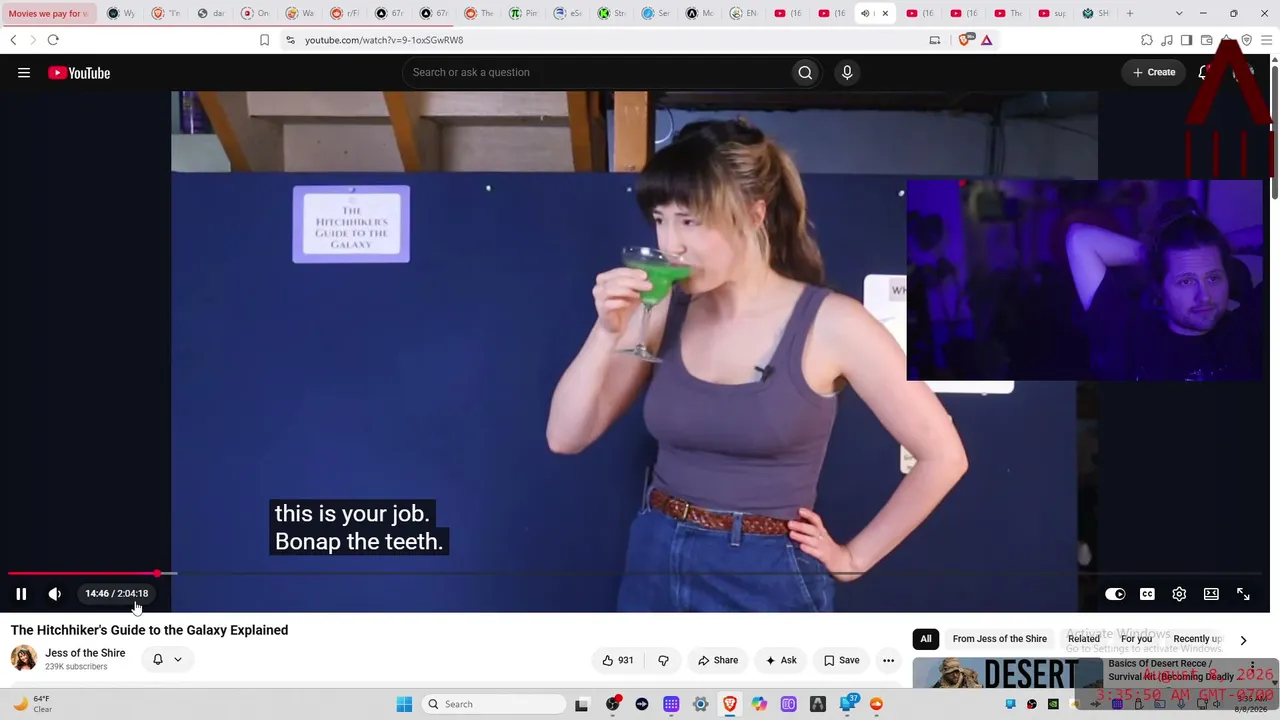The image size is (1280, 720).
Task: Toggle the browser sidebar panel
Action: pos(1187,40)
